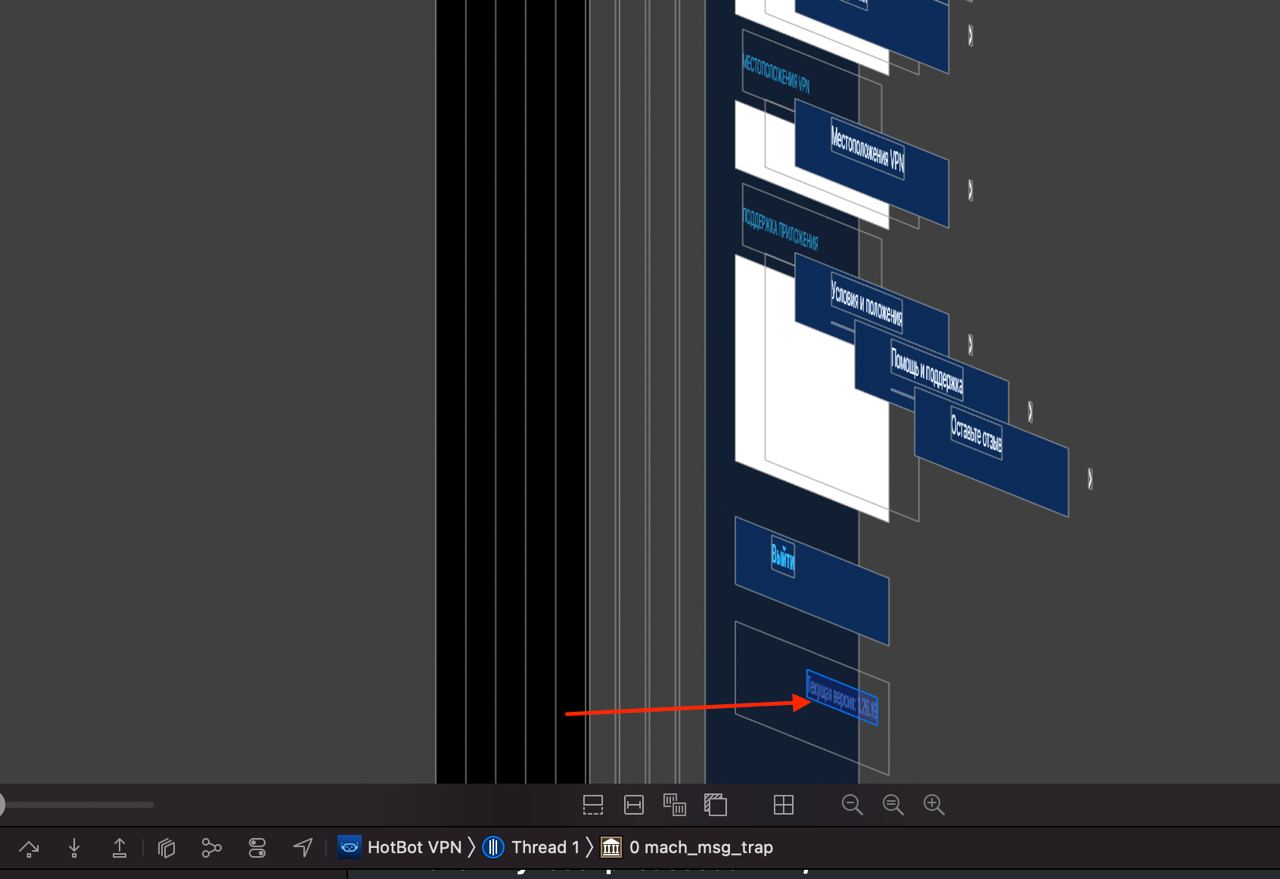Select the Выйти button layer

click(x=812, y=581)
